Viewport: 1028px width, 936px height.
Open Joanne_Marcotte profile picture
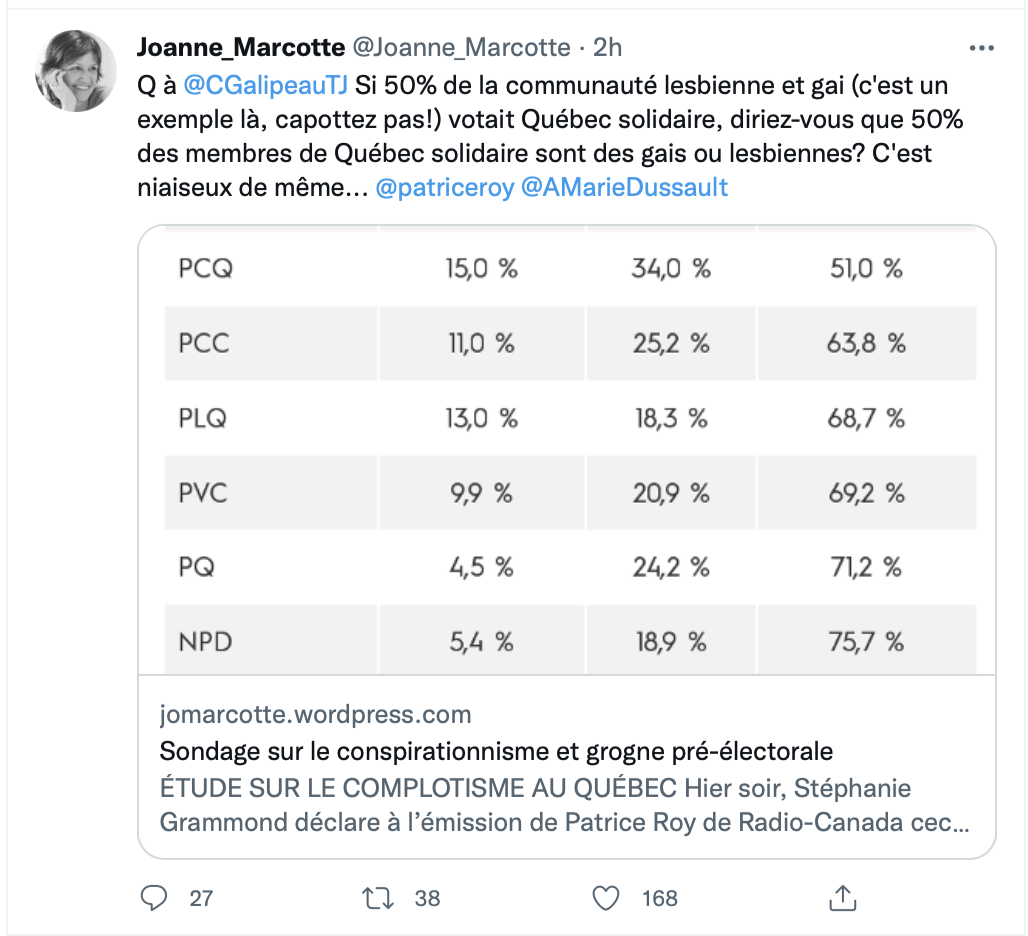[x=75, y=71]
